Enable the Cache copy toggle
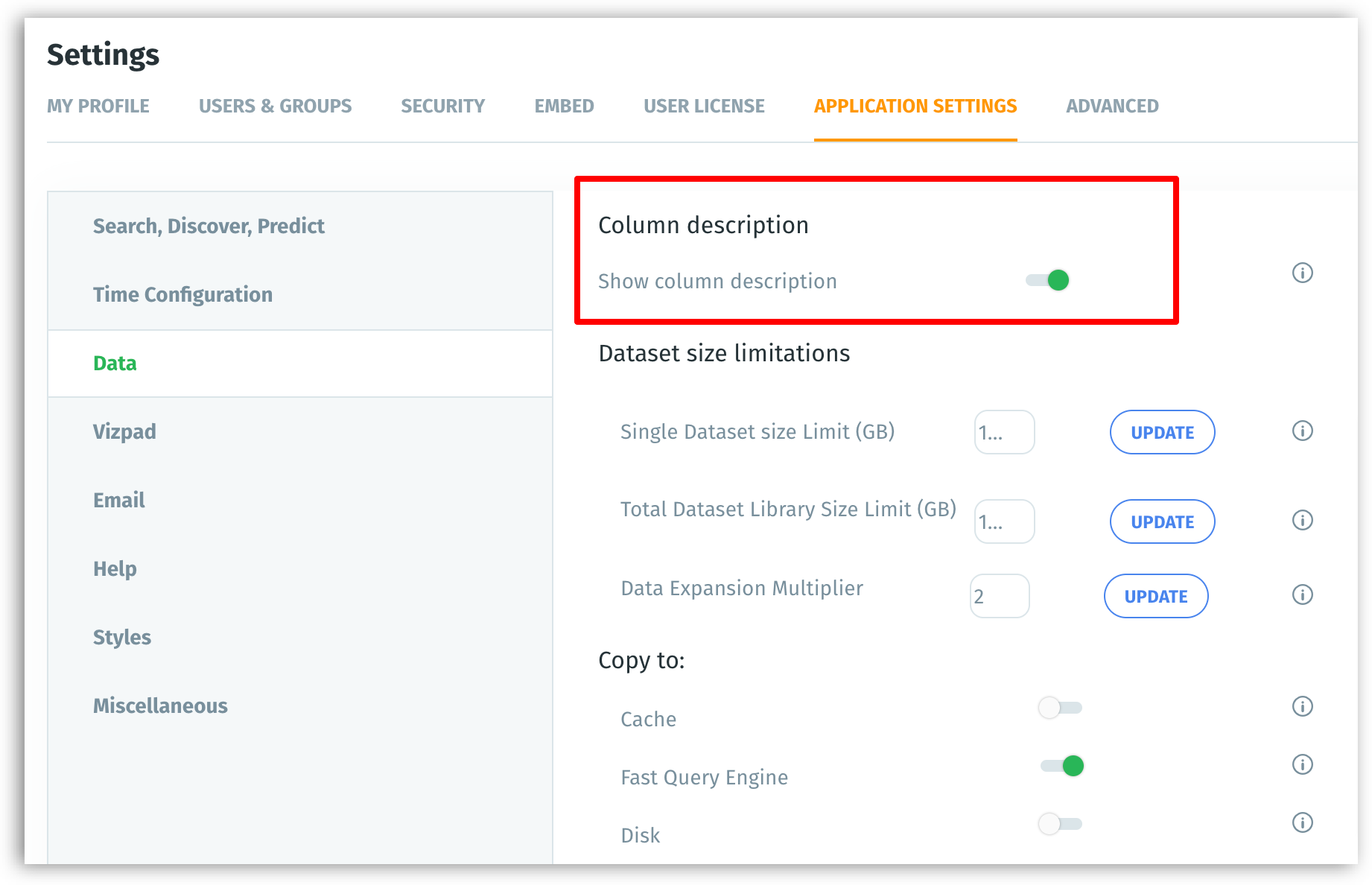Image resolution: width=1372 pixels, height=885 pixels. (x=1060, y=707)
